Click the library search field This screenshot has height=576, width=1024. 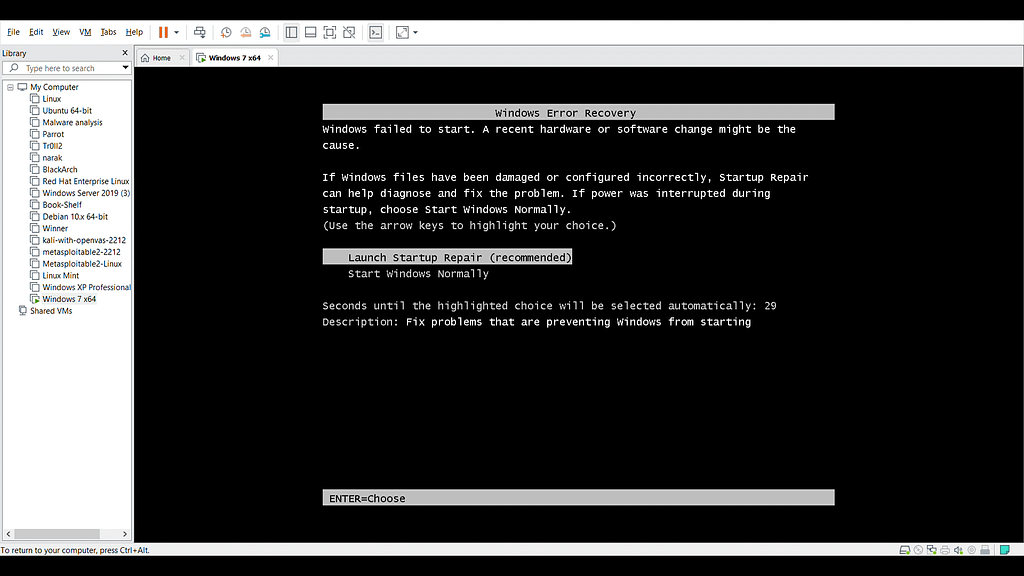66,68
